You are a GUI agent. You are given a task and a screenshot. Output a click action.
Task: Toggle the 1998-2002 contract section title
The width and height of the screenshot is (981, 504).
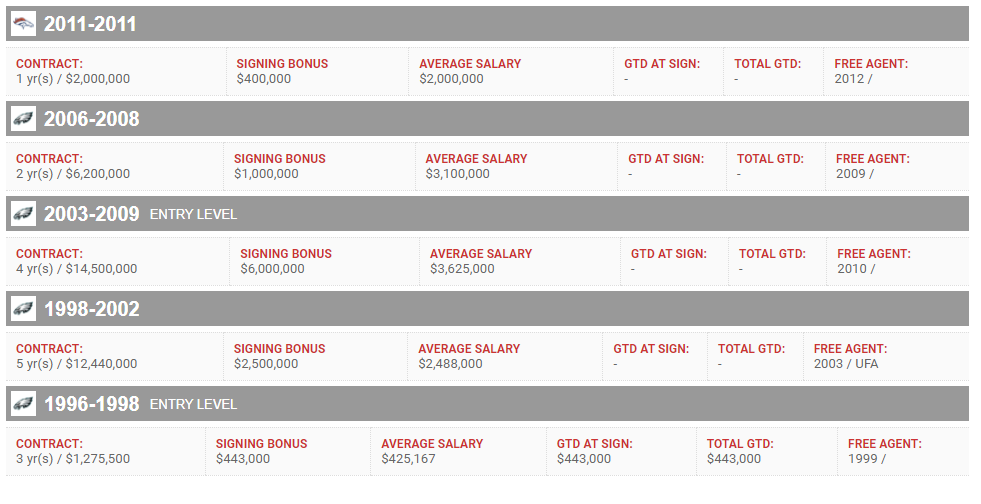91,309
